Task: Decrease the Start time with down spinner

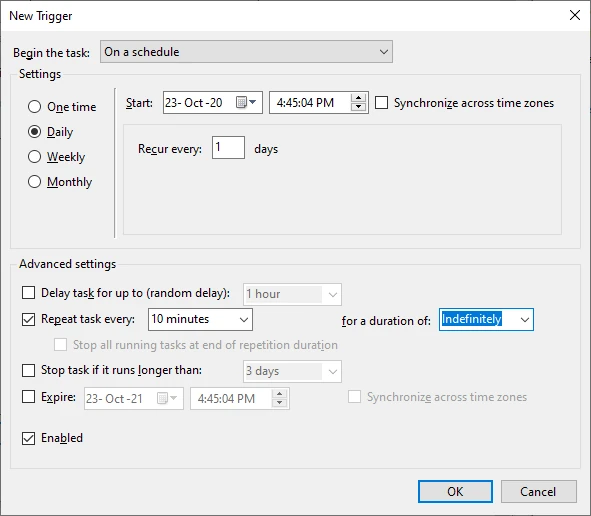Action: click(358, 107)
